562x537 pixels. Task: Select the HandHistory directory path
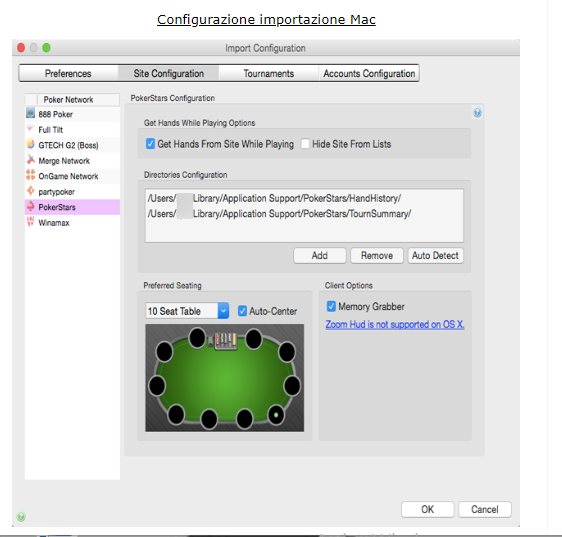[x=274, y=198]
